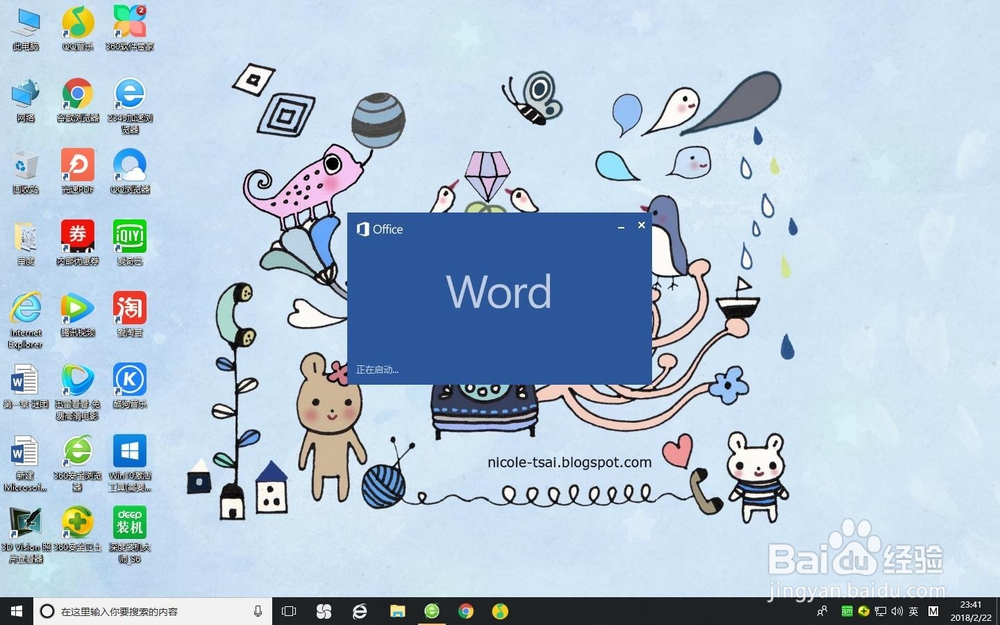Open the Xunlei video player shortcut
The height and width of the screenshot is (625, 1000).
(x=78, y=392)
